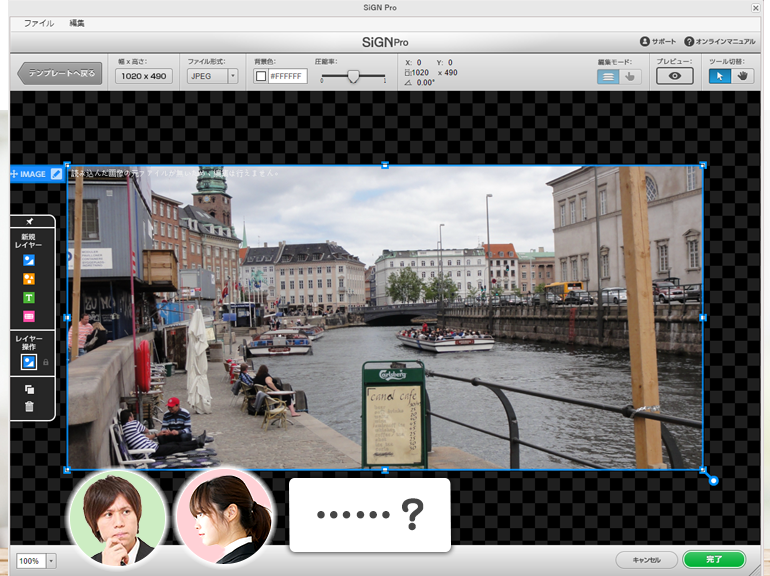
Task: Click the bottom-middle resize handle
Action: [x=385, y=470]
